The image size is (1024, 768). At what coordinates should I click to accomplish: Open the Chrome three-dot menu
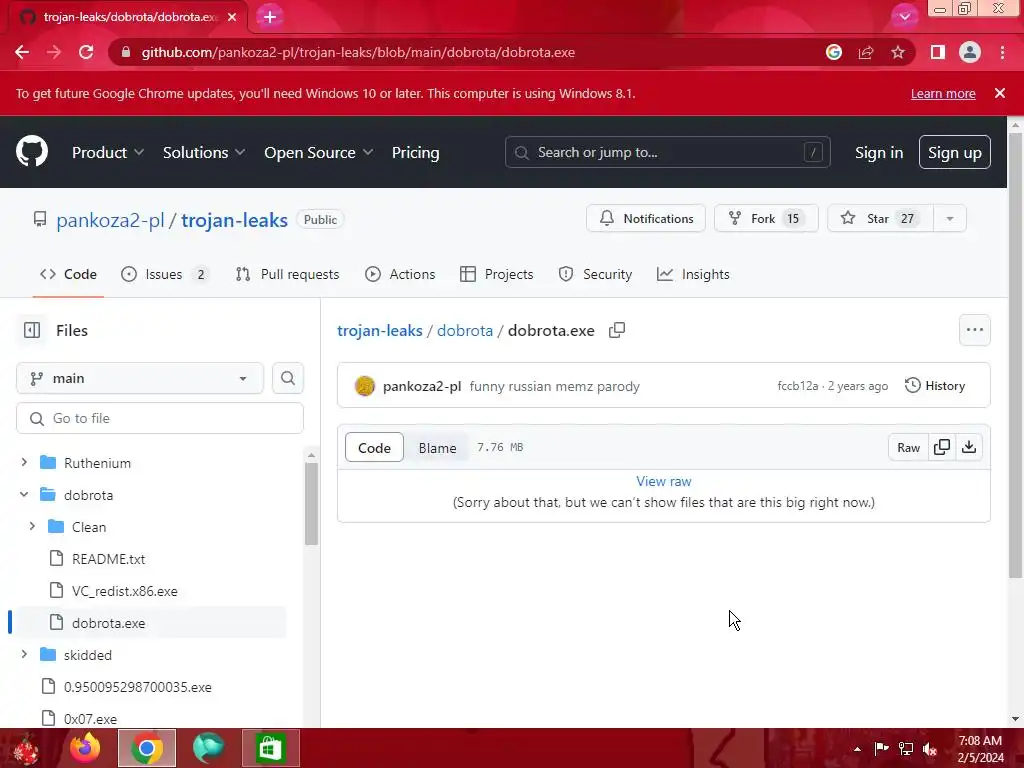point(1002,52)
